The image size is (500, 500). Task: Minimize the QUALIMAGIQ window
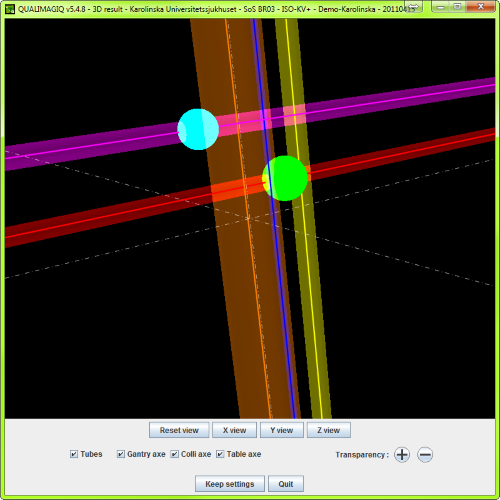pyautogui.click(x=440, y=7)
